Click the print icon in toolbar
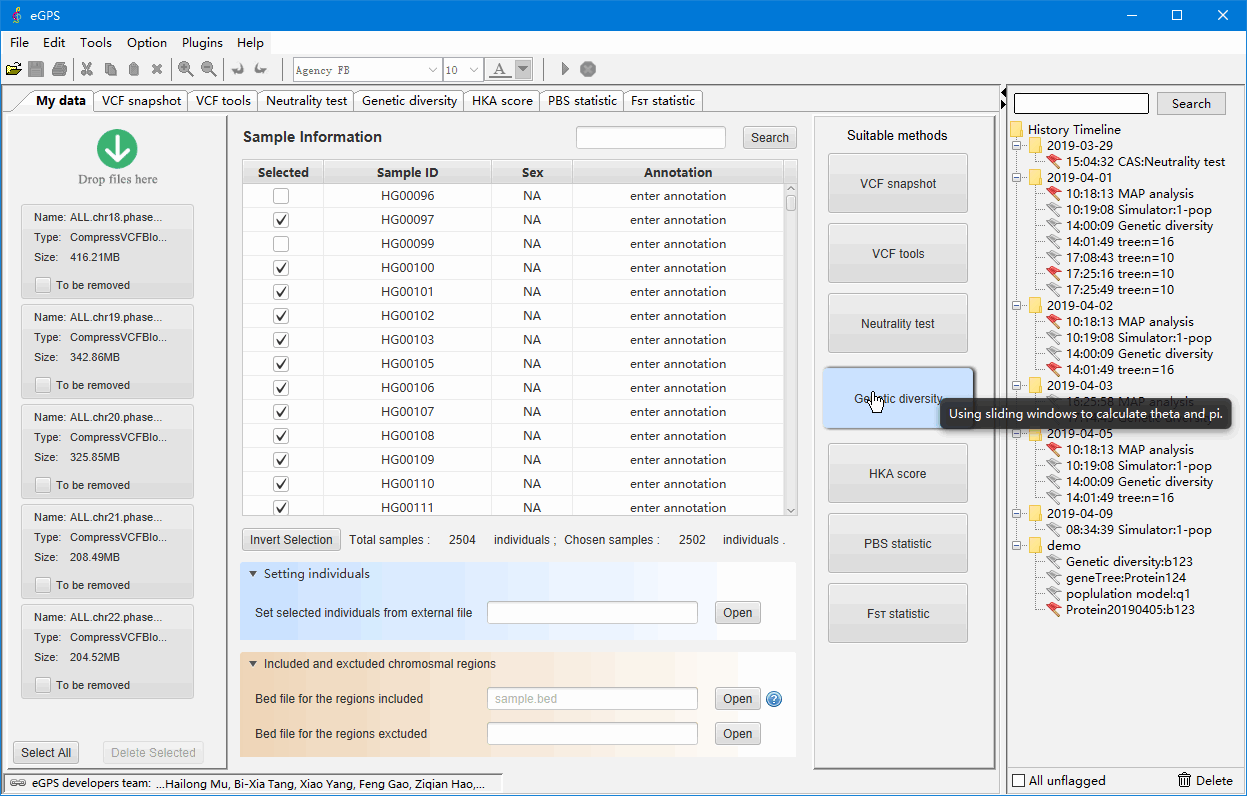Viewport: 1247px width, 796px height. click(x=60, y=69)
